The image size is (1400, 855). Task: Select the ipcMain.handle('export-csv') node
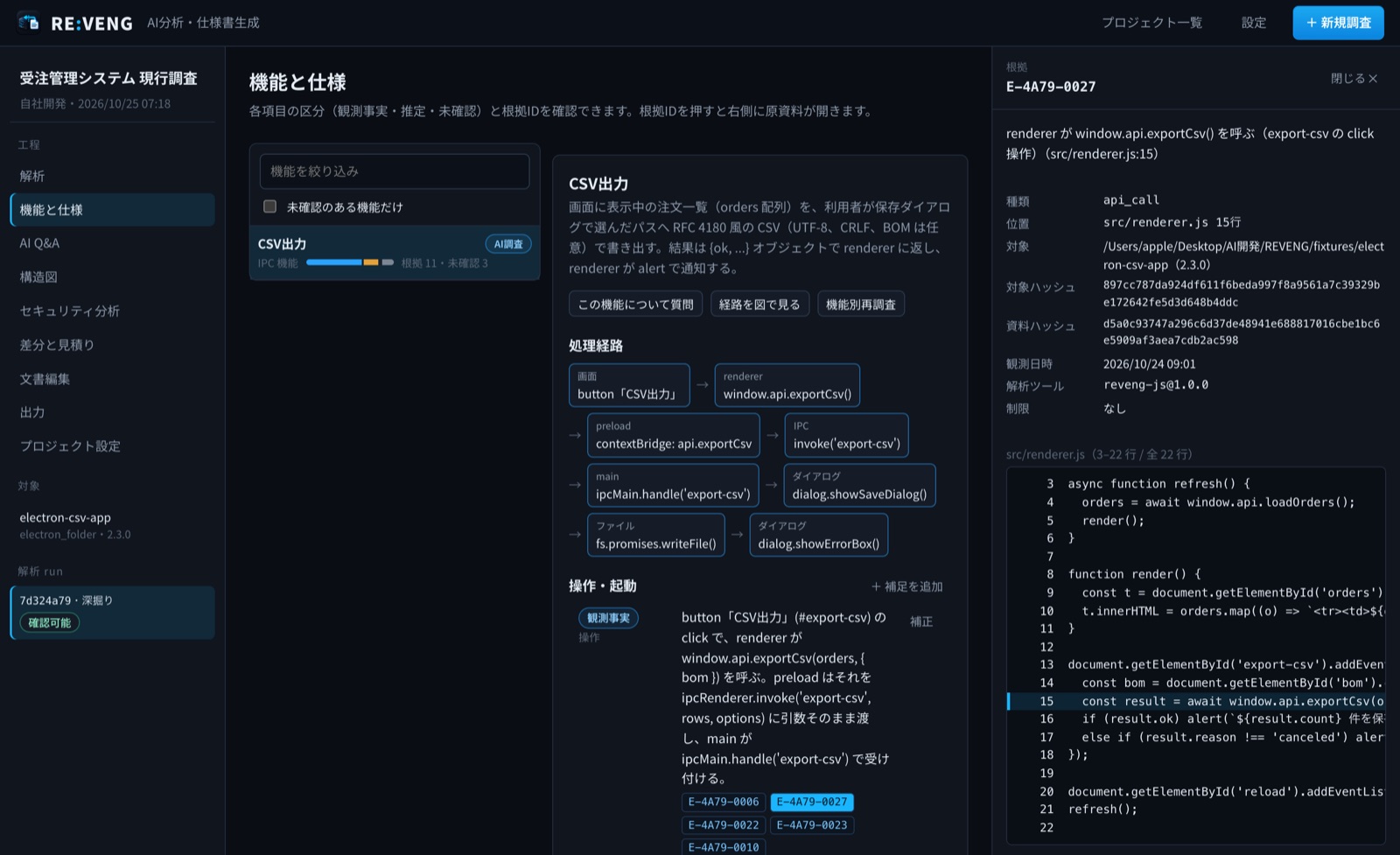[x=673, y=486]
